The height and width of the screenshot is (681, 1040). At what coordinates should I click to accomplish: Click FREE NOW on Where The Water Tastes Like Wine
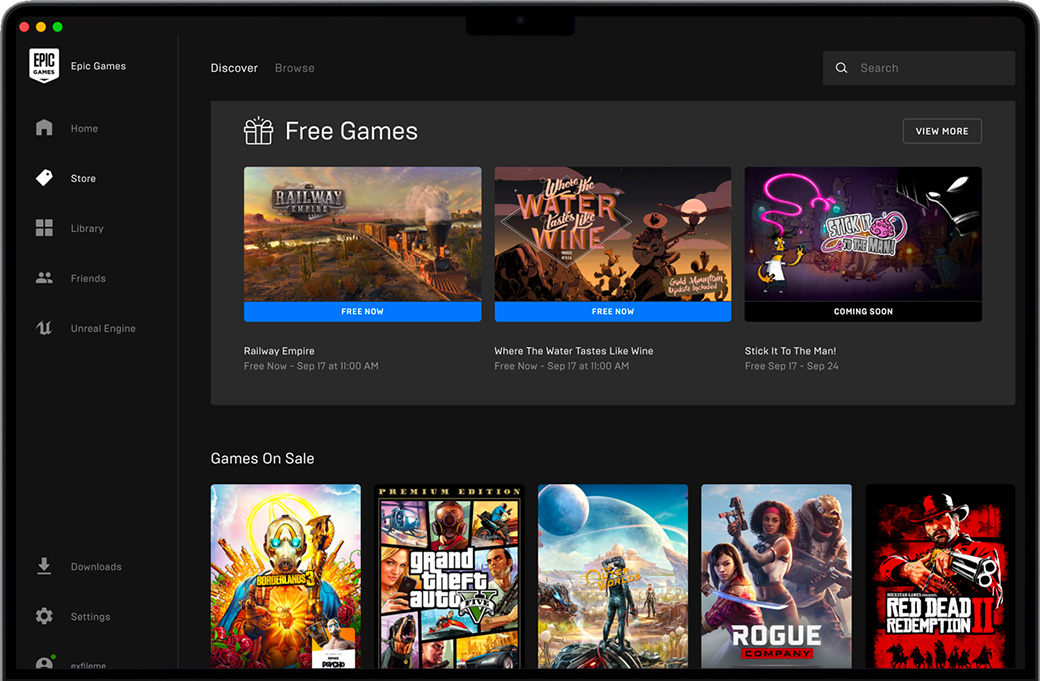click(x=612, y=311)
